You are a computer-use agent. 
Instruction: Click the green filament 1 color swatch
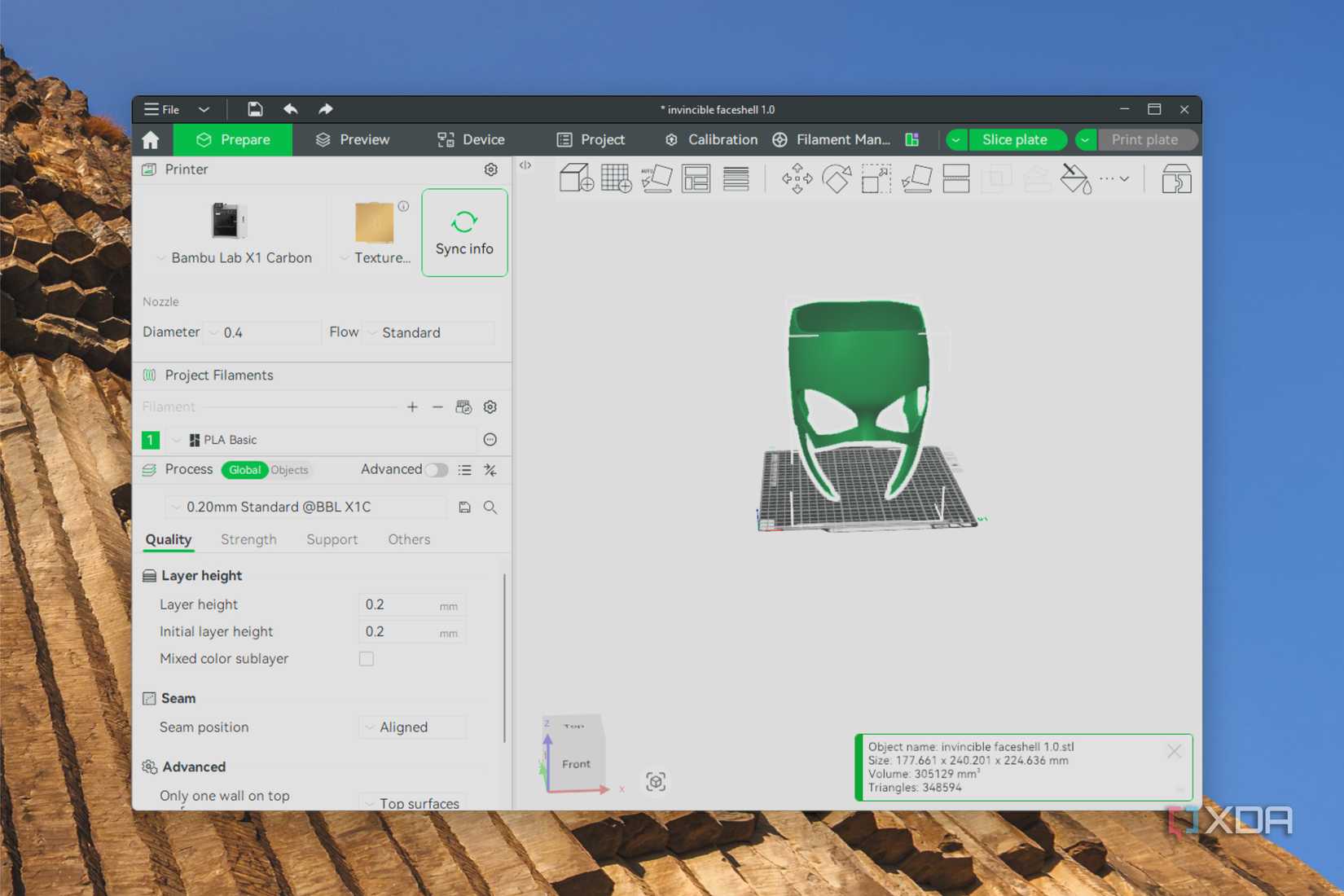(151, 440)
